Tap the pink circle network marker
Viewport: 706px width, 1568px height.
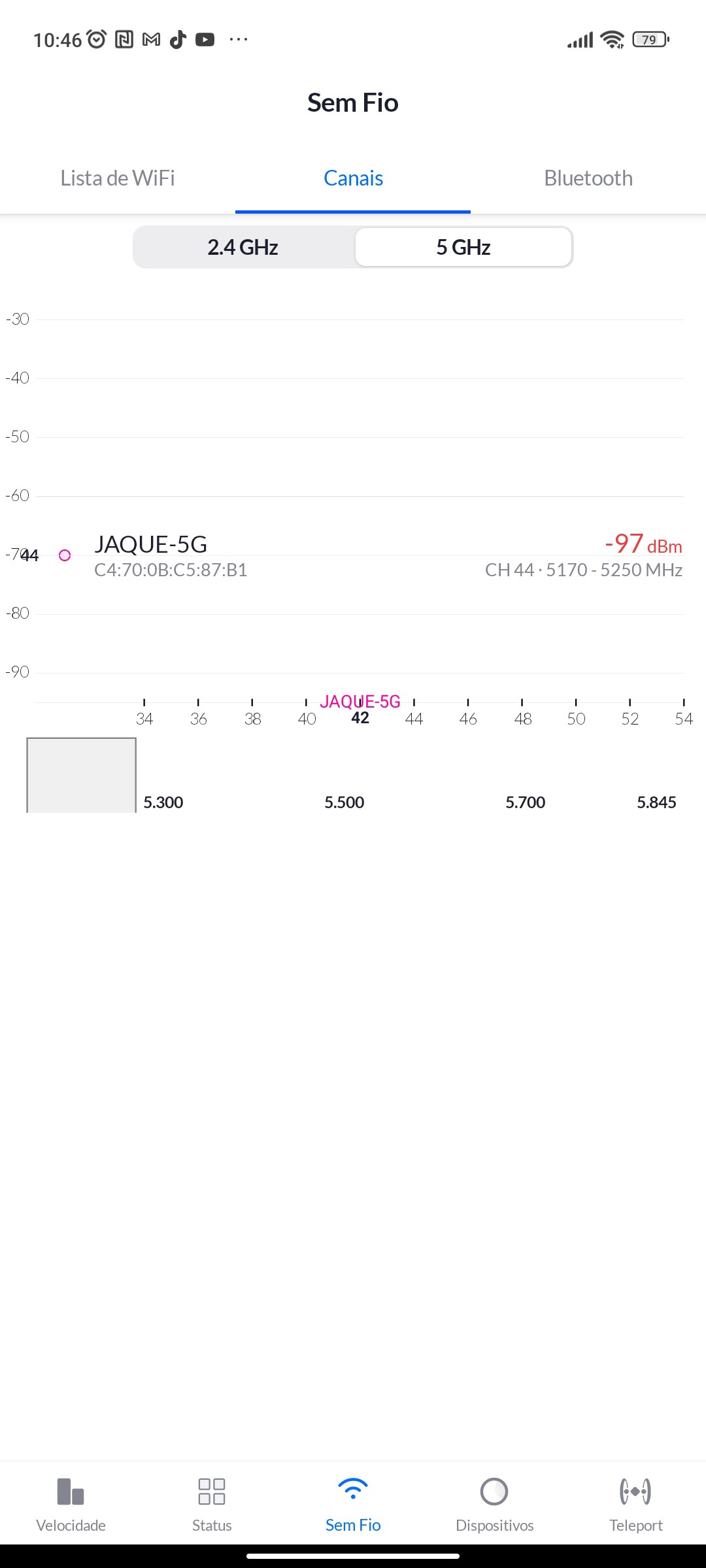pyautogui.click(x=65, y=555)
